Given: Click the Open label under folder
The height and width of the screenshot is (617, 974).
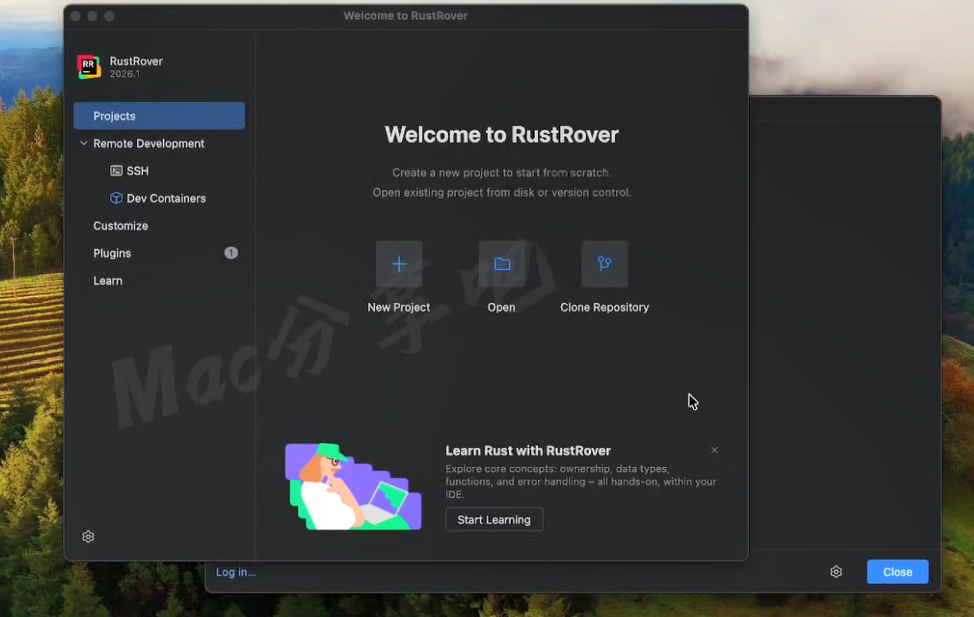Looking at the screenshot, I should (501, 308).
